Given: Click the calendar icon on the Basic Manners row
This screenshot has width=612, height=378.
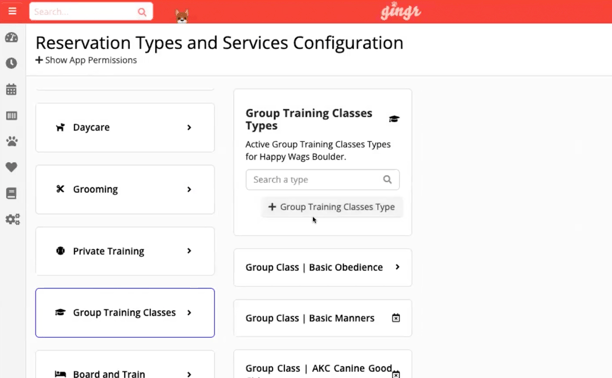Looking at the screenshot, I should pyautogui.click(x=396, y=318).
